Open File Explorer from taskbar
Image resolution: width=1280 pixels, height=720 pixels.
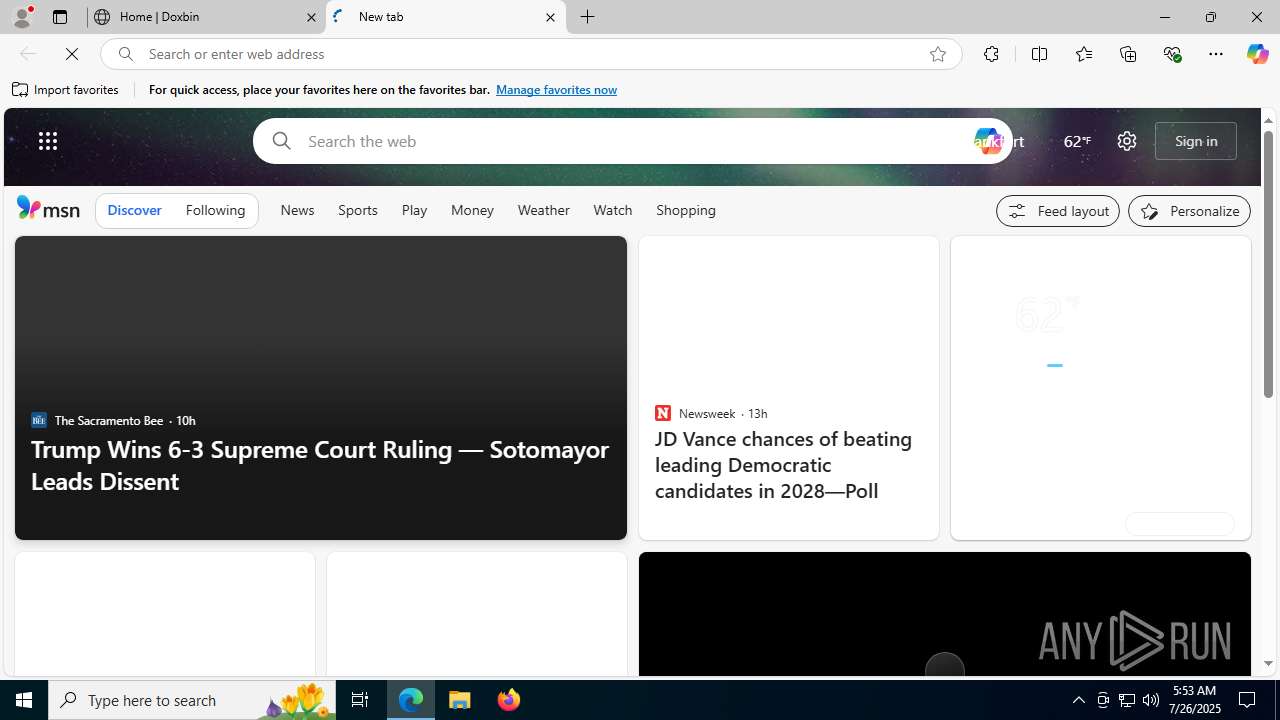click(460, 700)
